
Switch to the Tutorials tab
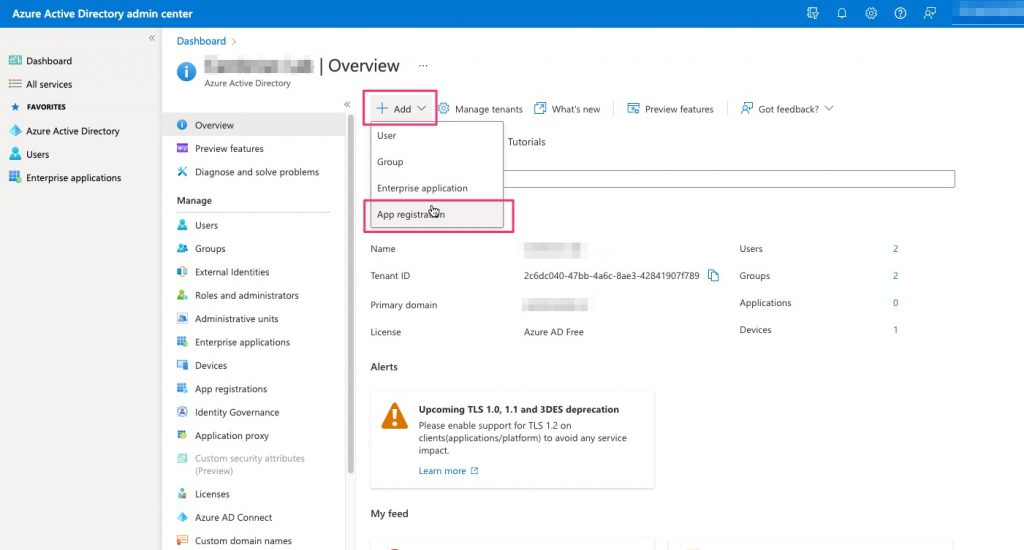click(526, 142)
